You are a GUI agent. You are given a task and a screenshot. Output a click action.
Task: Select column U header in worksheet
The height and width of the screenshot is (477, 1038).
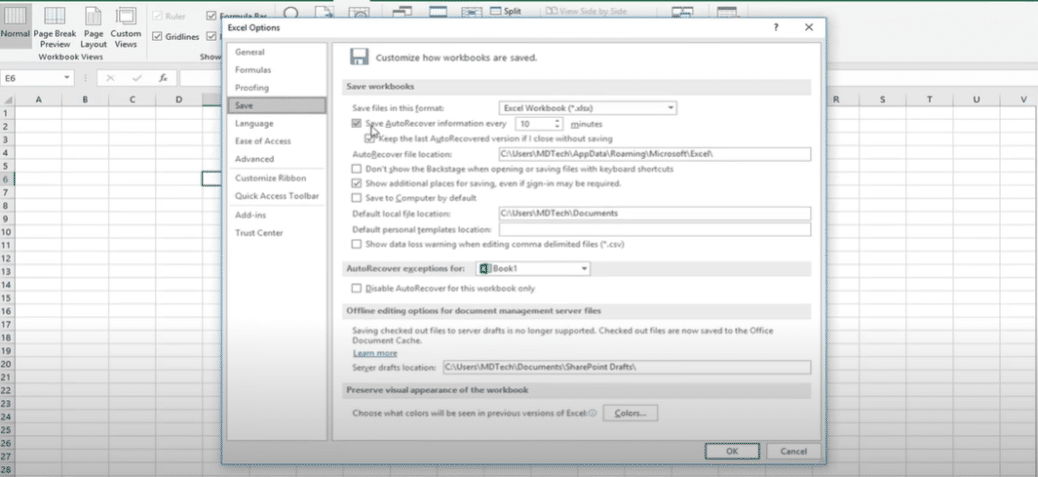point(976,100)
